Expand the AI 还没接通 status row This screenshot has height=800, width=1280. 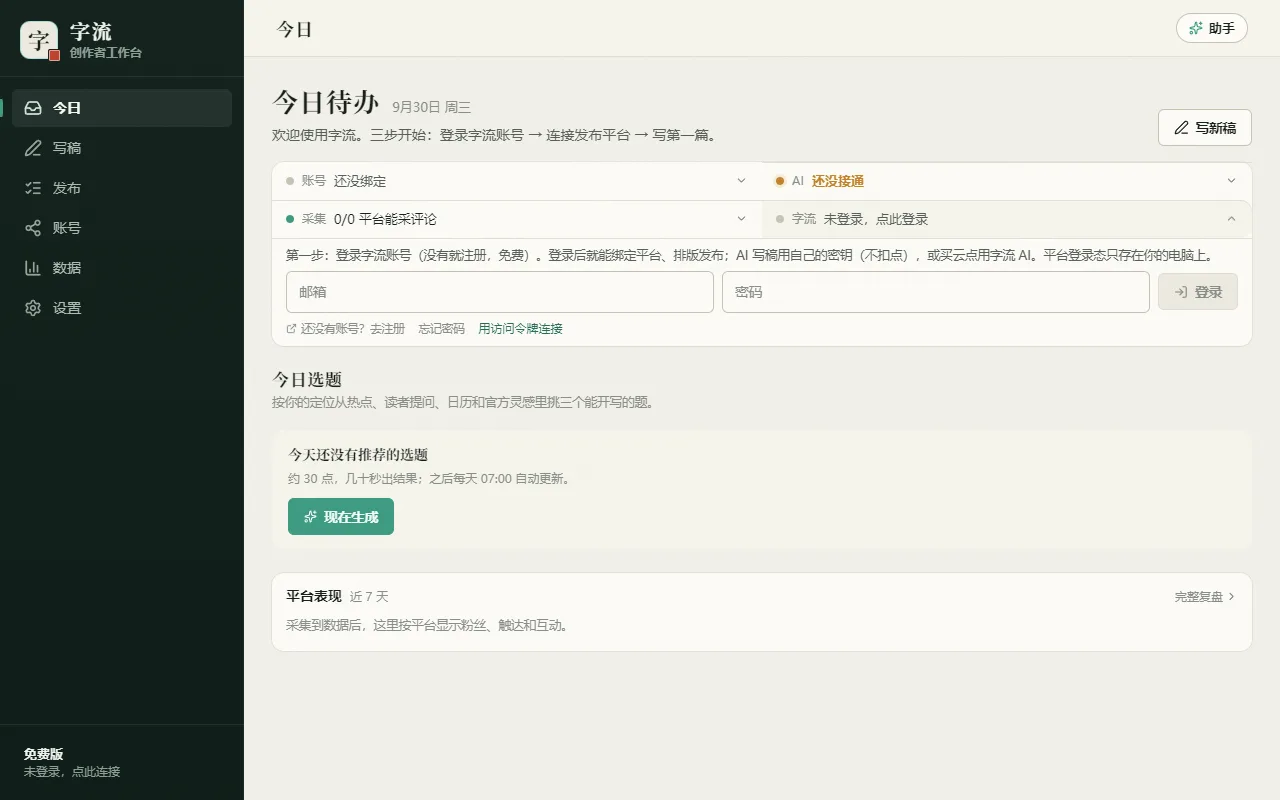1007,181
